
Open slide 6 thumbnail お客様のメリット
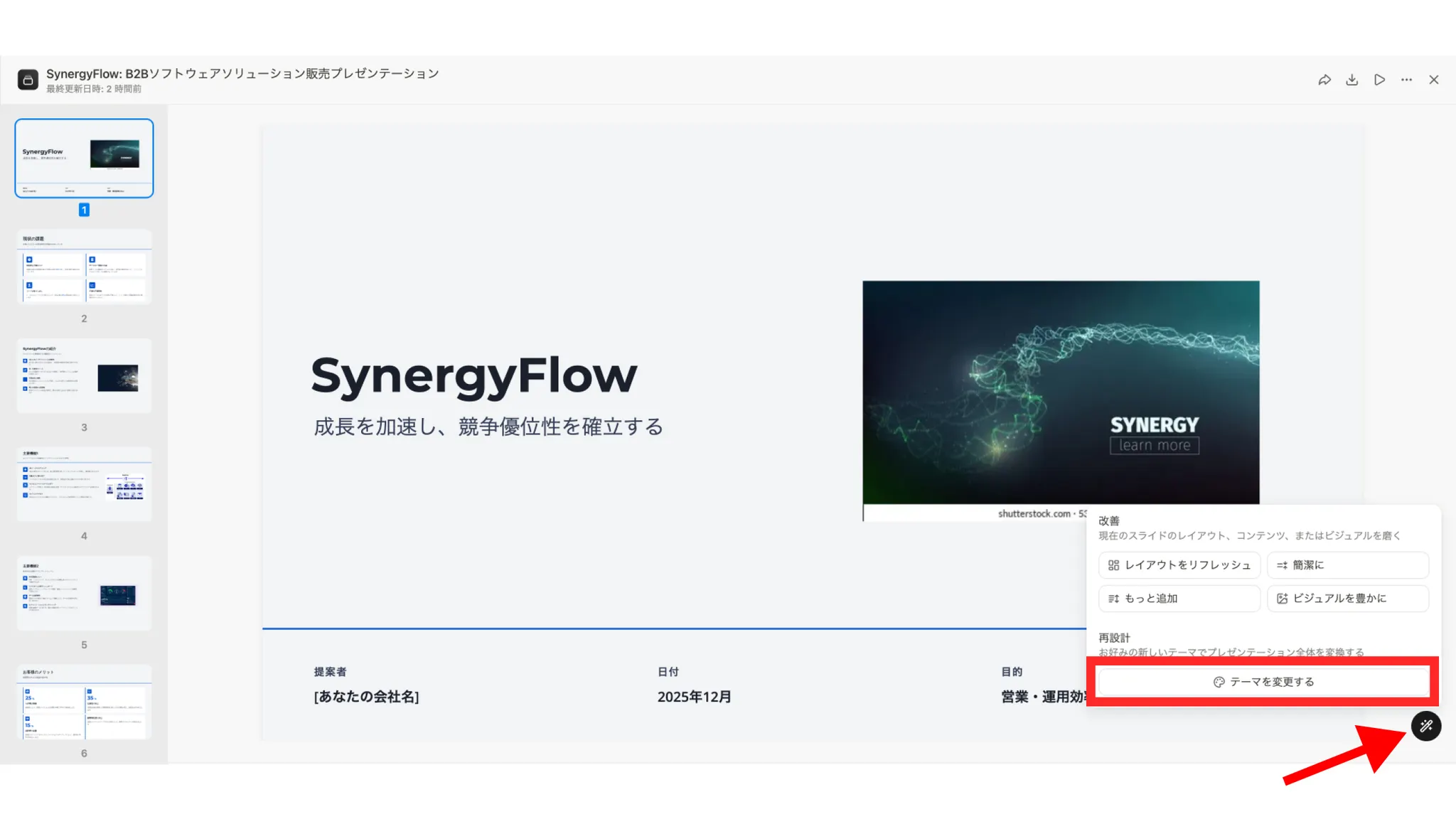pyautogui.click(x=84, y=702)
